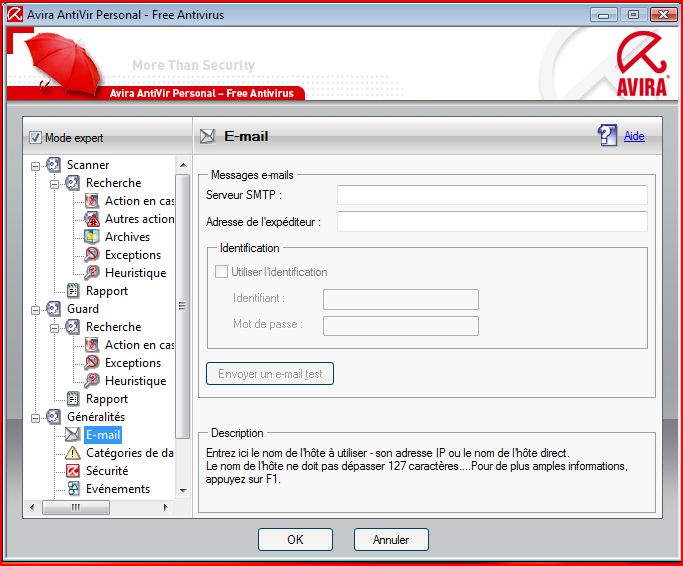Screen dimensions: 683x566
Task: Click the Adresse de l'expéditeur field
Action: pyautogui.click(x=492, y=222)
